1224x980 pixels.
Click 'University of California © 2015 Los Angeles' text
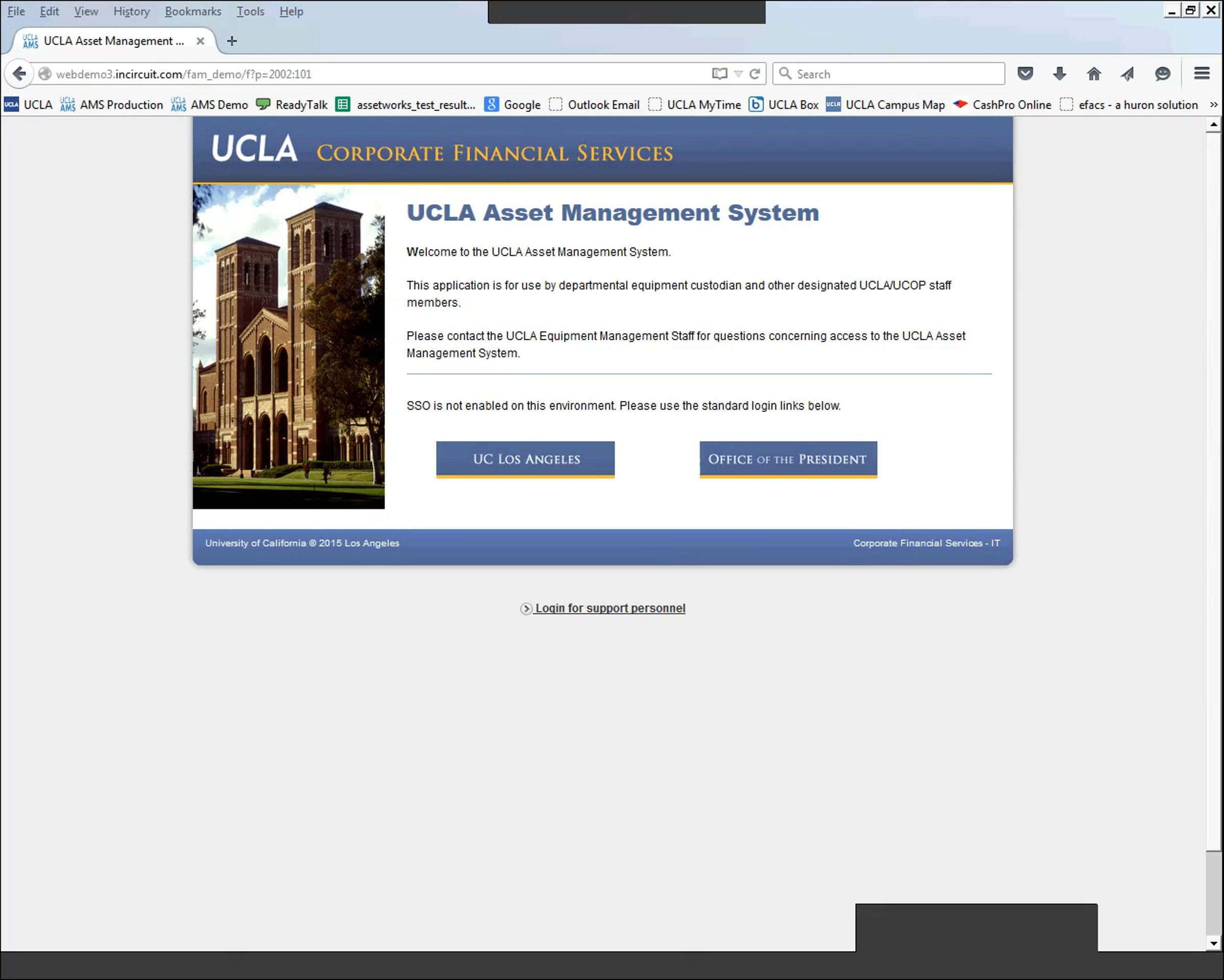tap(302, 543)
